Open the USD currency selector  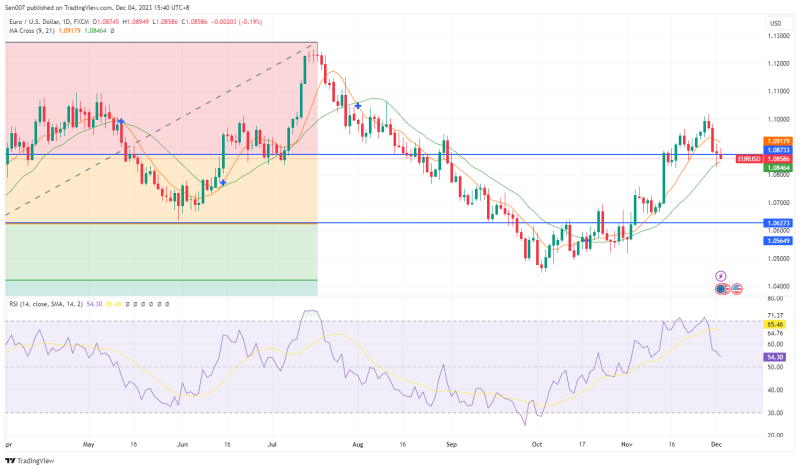click(x=775, y=23)
